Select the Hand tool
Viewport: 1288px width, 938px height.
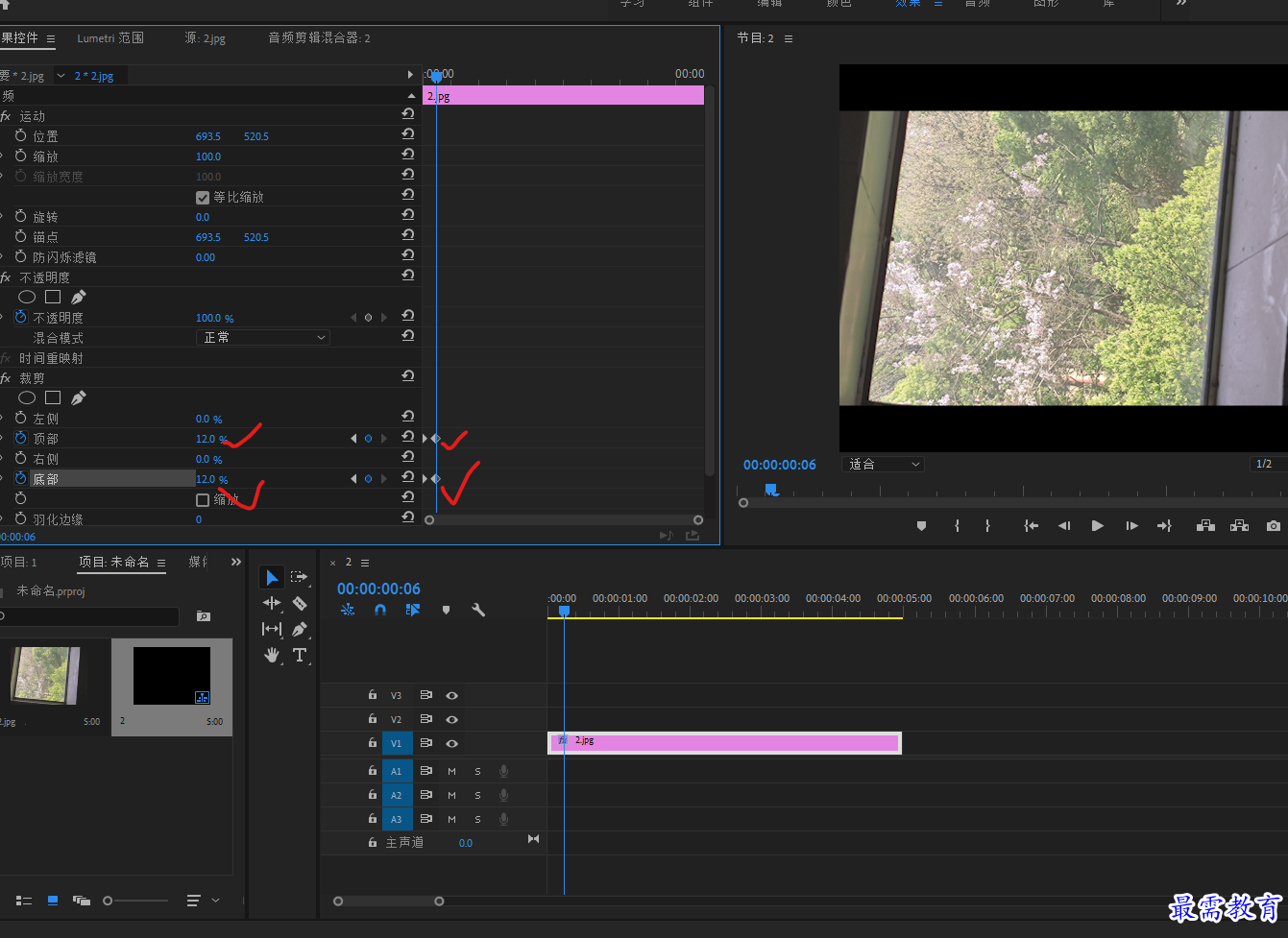tap(272, 655)
